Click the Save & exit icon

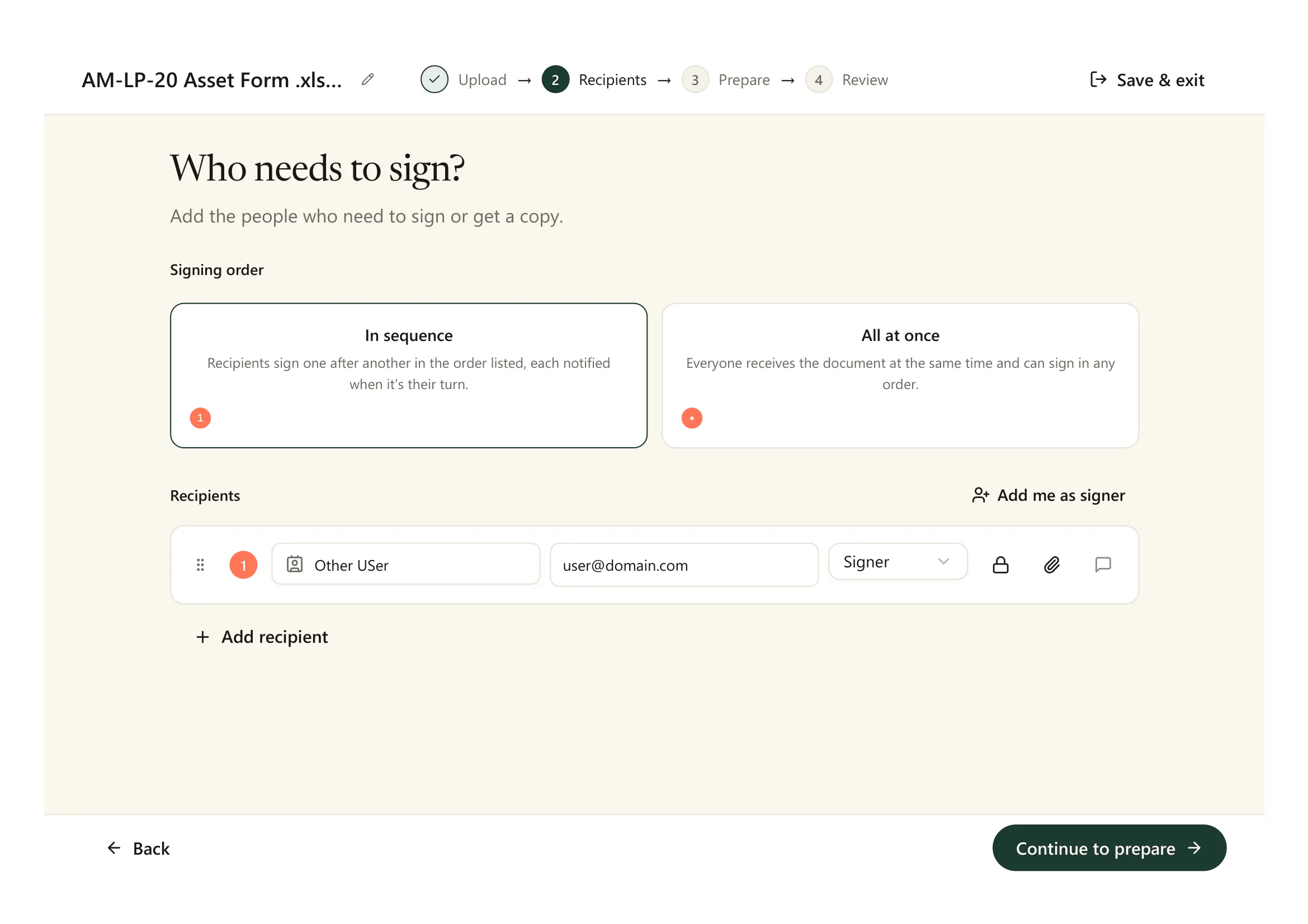(x=1098, y=80)
